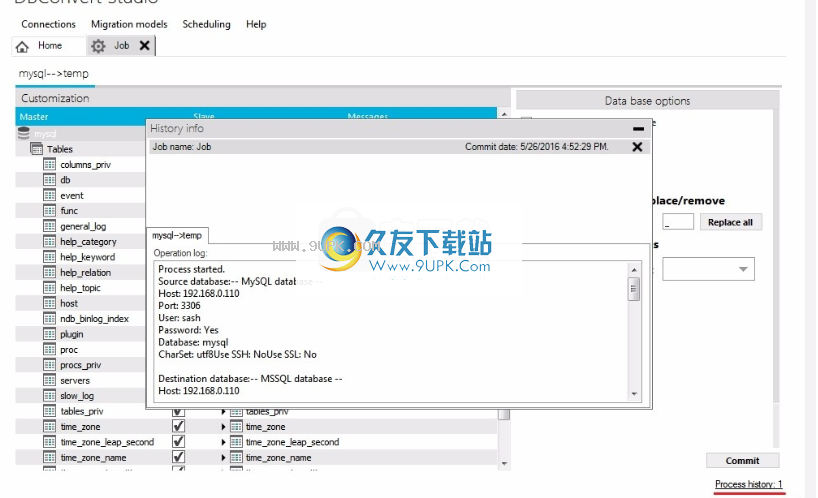Click the master time_zone_name table icon
This screenshot has width=818, height=498.
tap(50, 457)
